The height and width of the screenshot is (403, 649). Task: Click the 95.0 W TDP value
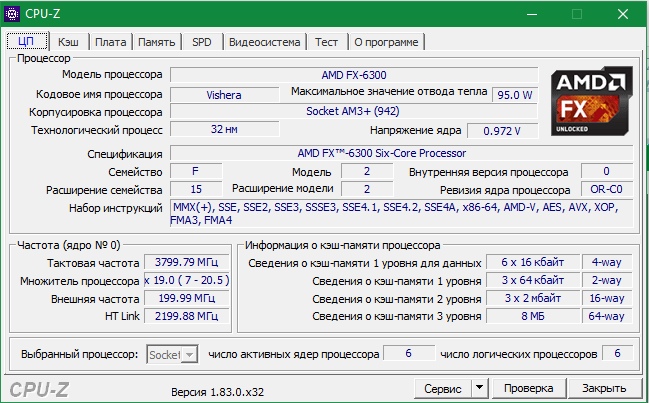[515, 95]
